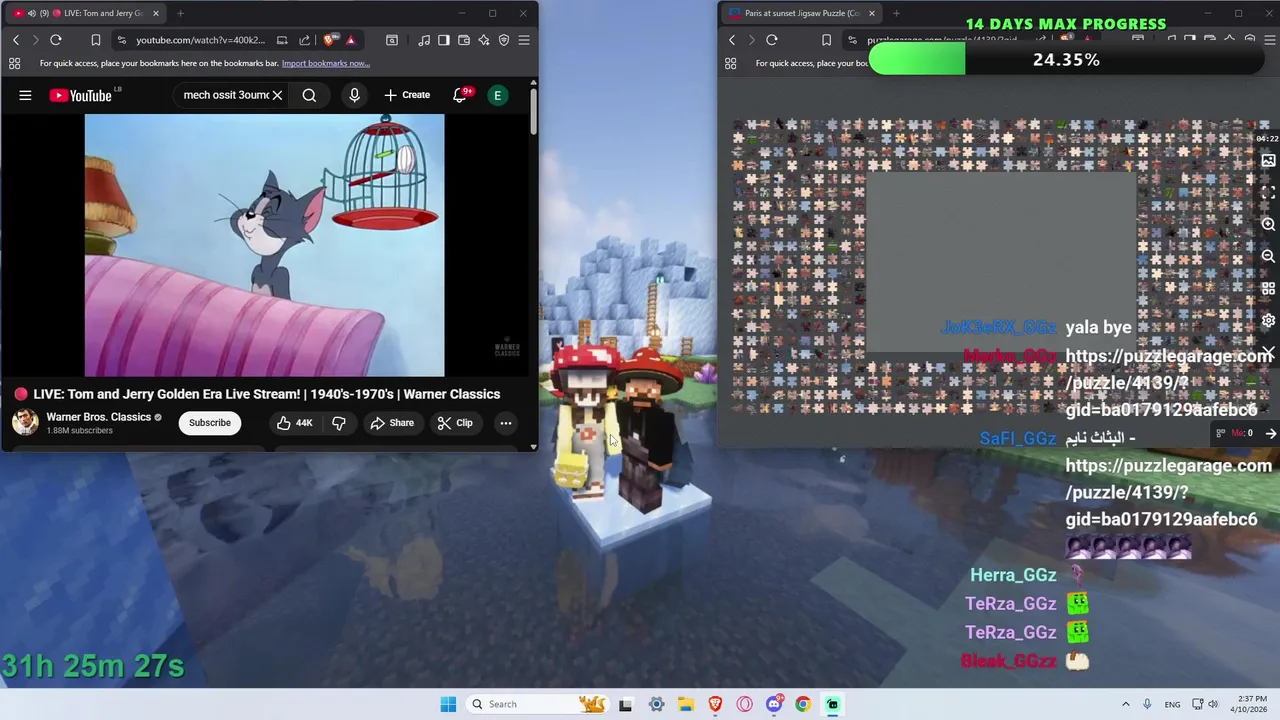Click the Windows taskbar Search box
Viewport: 1280px width, 720px height.
click(537, 704)
